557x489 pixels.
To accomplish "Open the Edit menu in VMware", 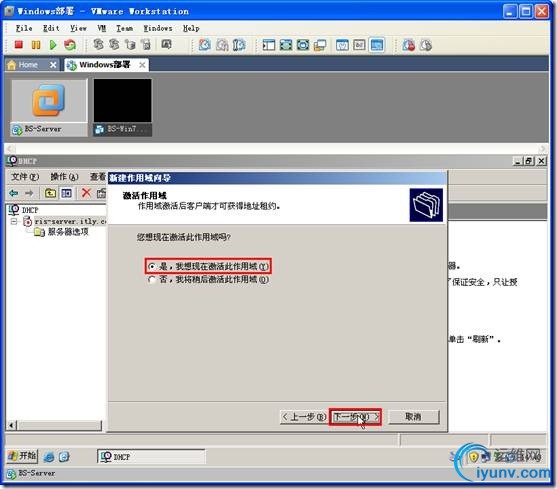I will pos(51,28).
